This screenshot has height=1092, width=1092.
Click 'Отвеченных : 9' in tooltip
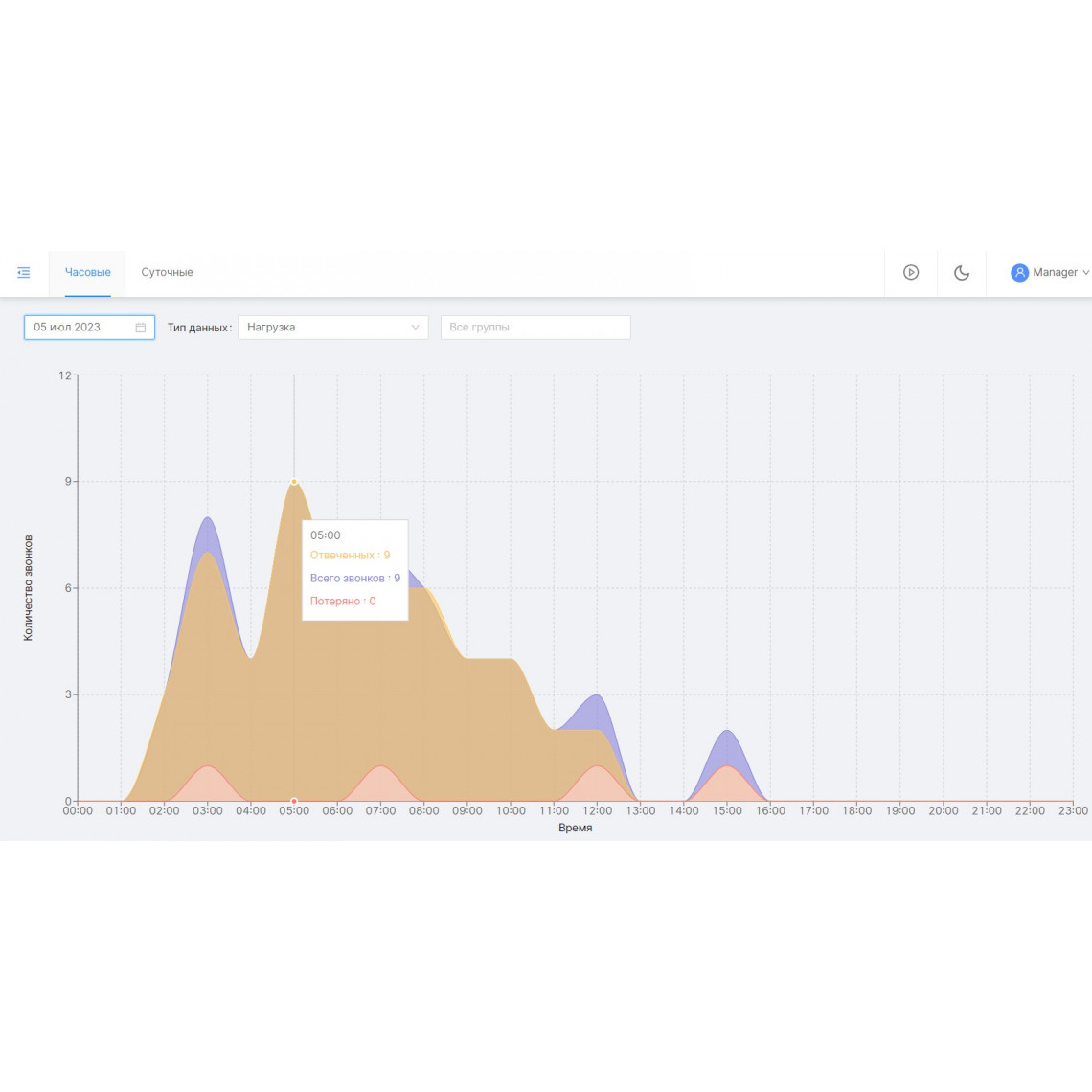(x=350, y=555)
